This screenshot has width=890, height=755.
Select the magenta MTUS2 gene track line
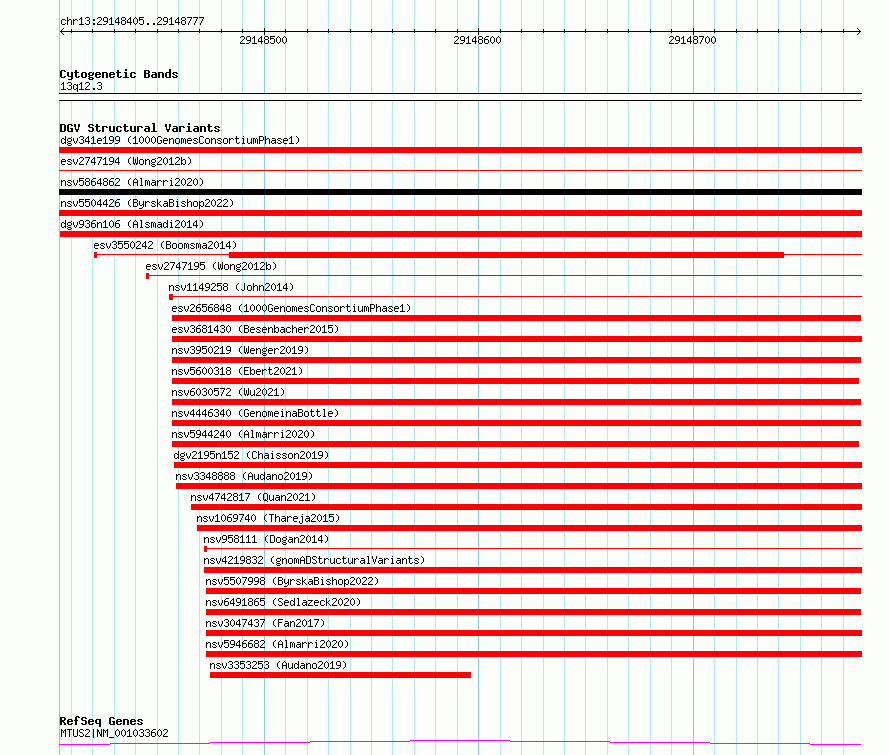460,742
